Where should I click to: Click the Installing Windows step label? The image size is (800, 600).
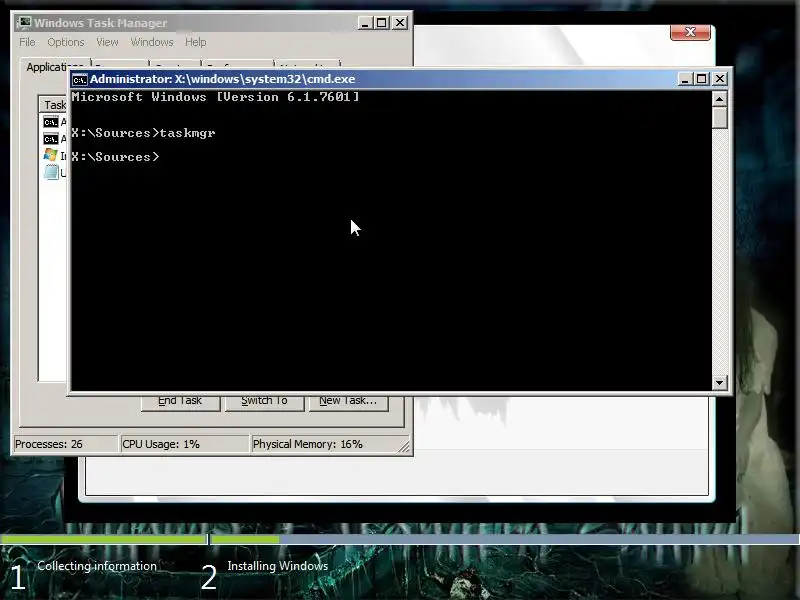coord(278,566)
